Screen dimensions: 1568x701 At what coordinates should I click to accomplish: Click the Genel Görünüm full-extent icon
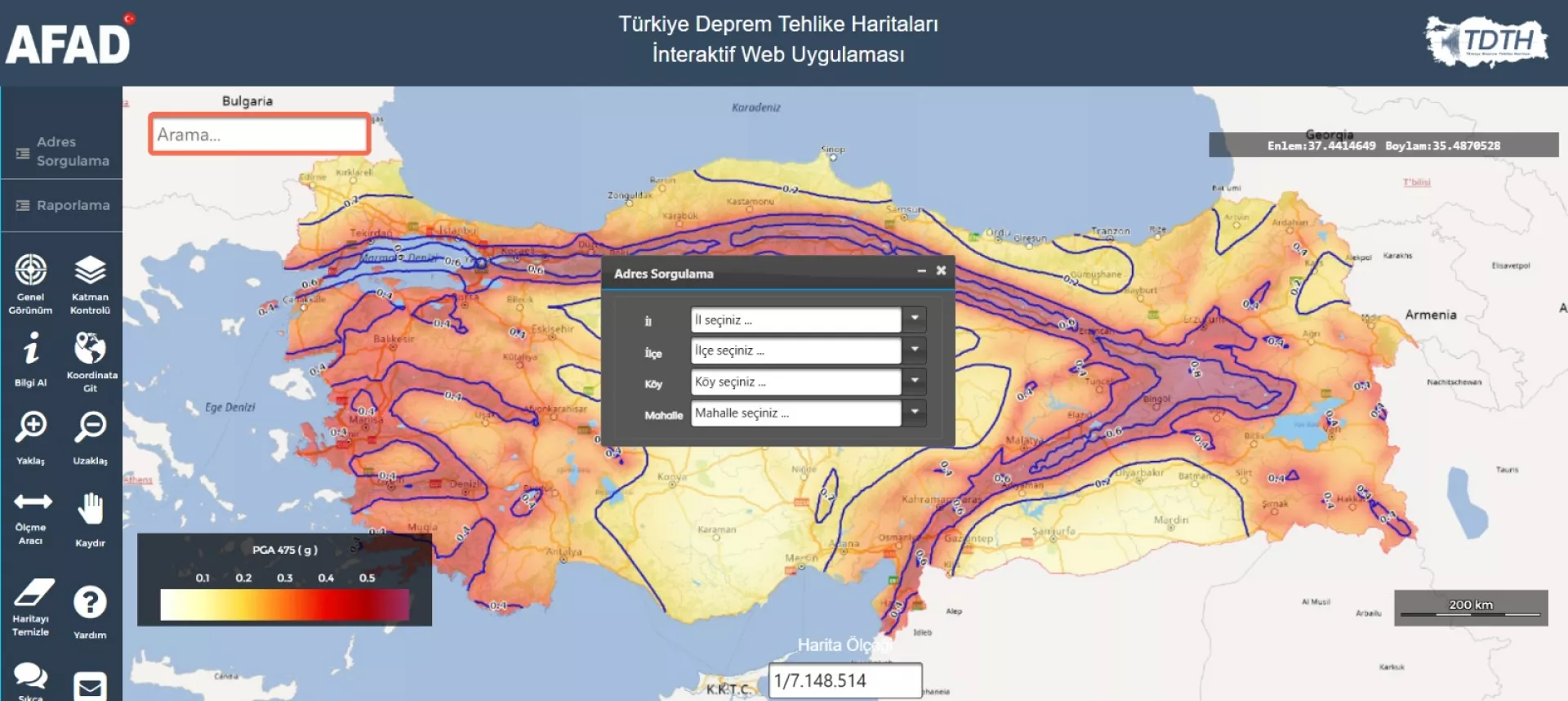click(31, 270)
